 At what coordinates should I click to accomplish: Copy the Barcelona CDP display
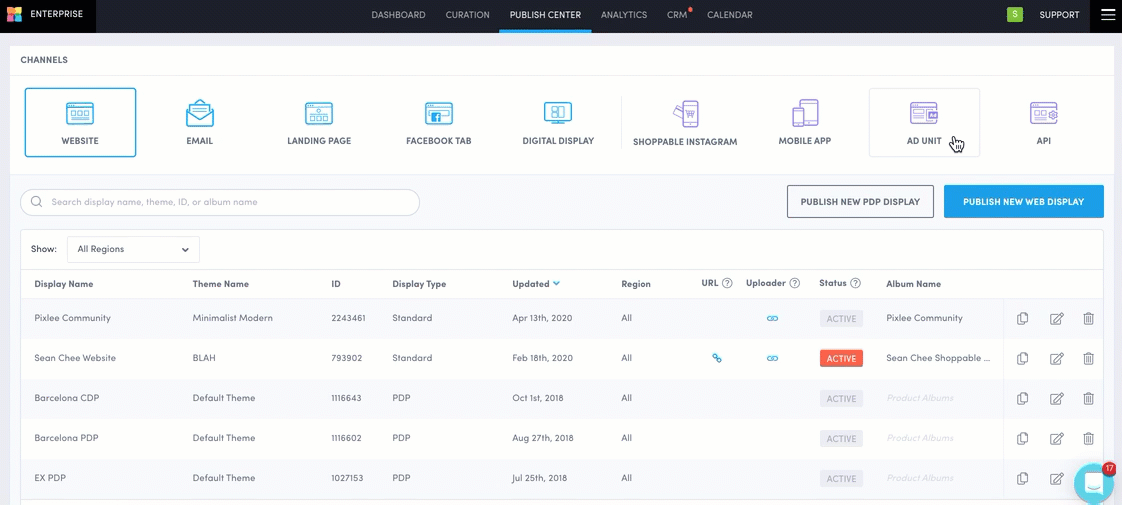pyautogui.click(x=1022, y=399)
